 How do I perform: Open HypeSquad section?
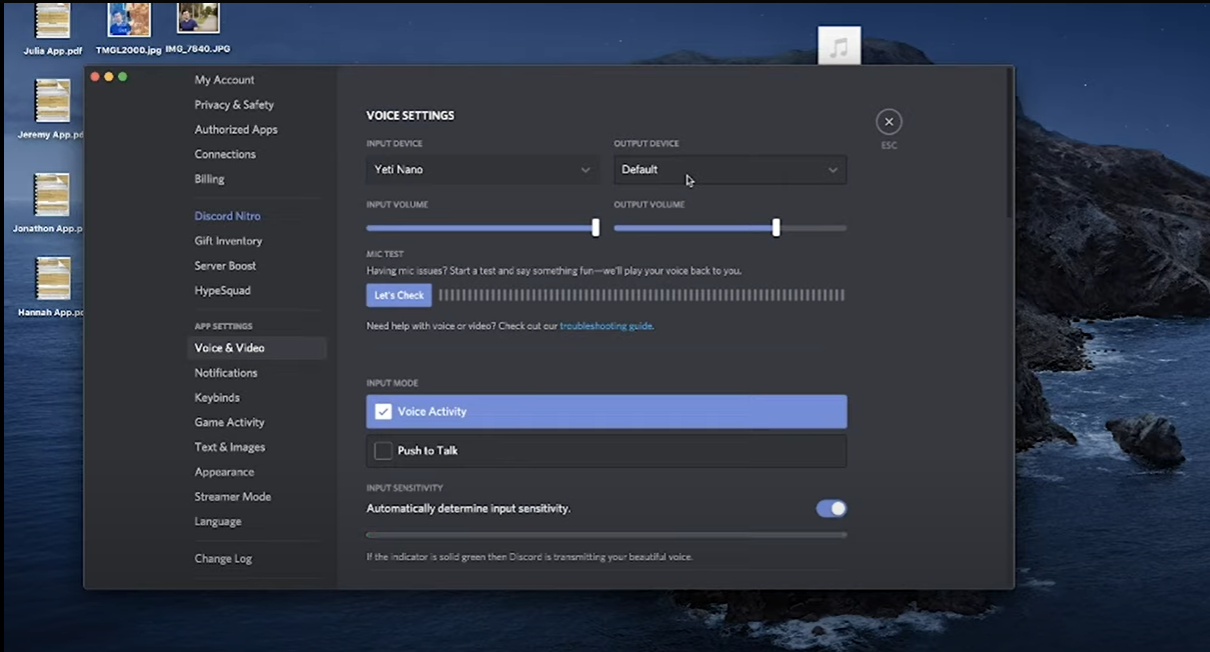[x=222, y=291]
